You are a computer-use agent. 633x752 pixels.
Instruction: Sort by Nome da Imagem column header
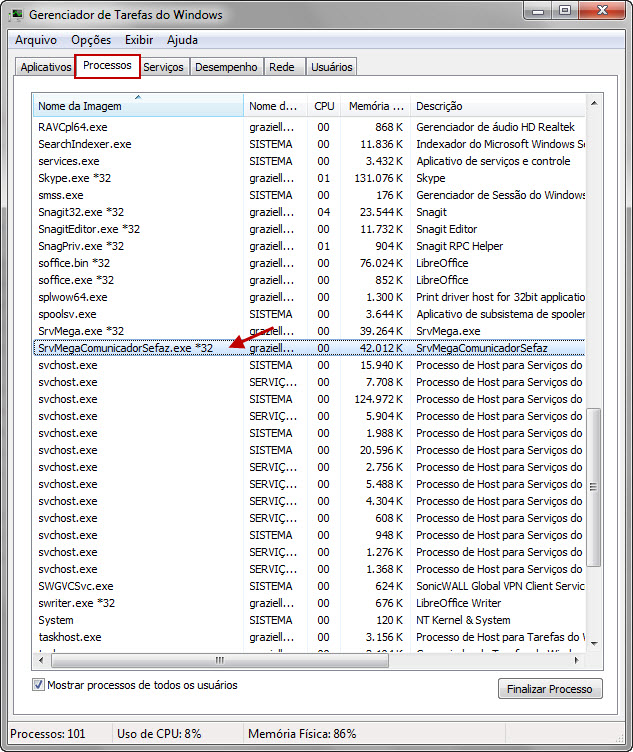pyautogui.click(x=138, y=106)
